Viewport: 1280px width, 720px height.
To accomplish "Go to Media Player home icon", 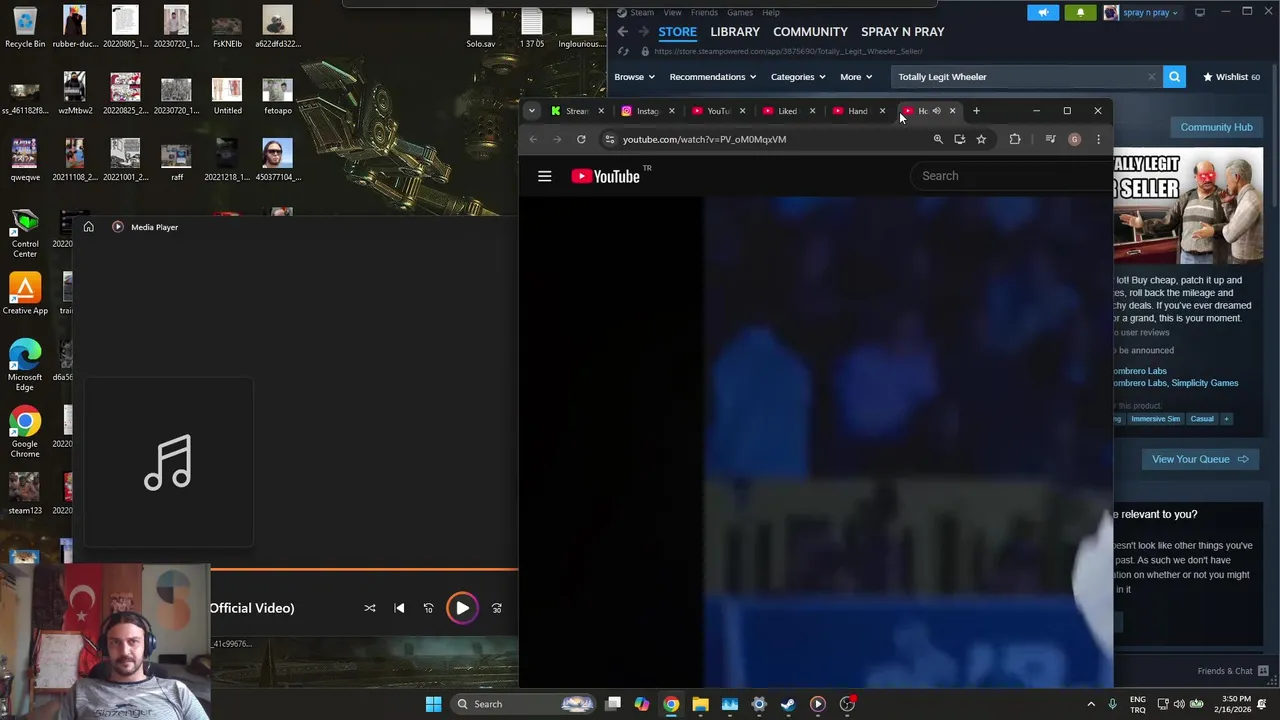I will click(x=88, y=227).
